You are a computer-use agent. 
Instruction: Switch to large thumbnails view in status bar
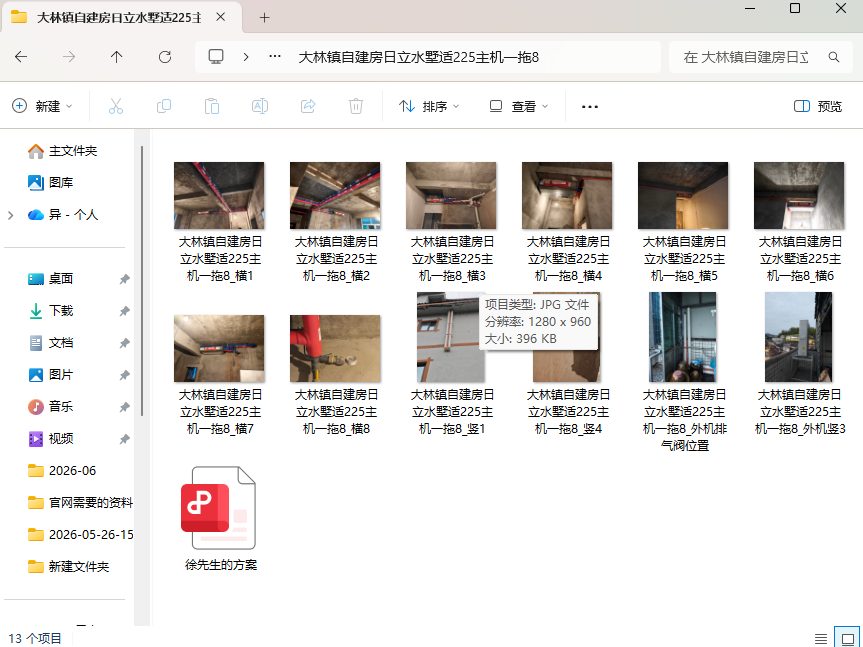click(x=848, y=638)
